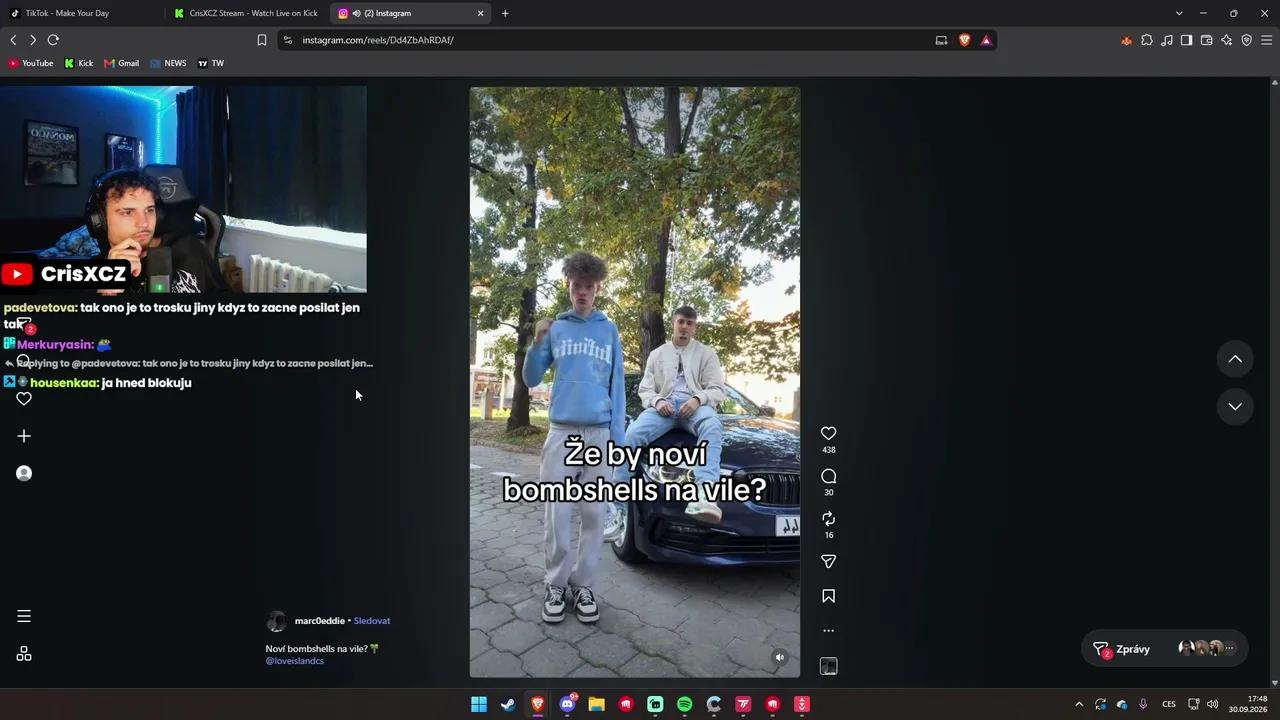The width and height of the screenshot is (1280, 720).
Task: Open a new browser tab
Action: coord(505,13)
